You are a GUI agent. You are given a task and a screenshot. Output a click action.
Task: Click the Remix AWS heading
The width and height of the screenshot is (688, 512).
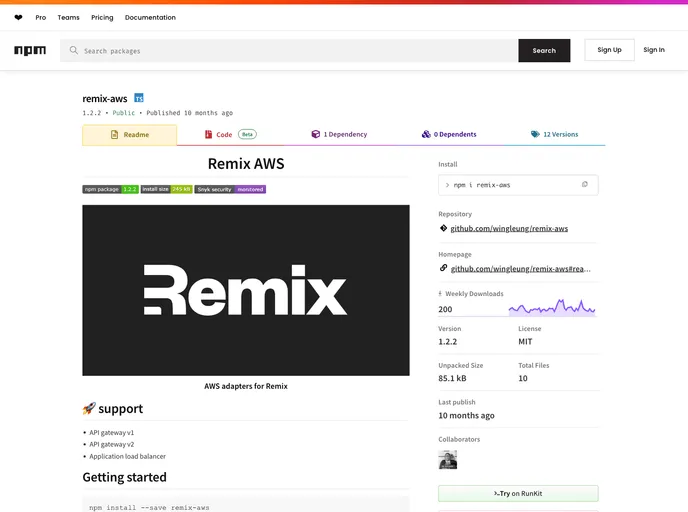tap(246, 164)
